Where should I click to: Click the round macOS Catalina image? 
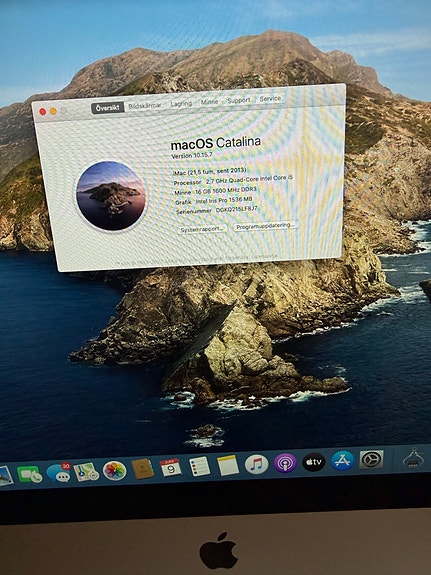111,196
